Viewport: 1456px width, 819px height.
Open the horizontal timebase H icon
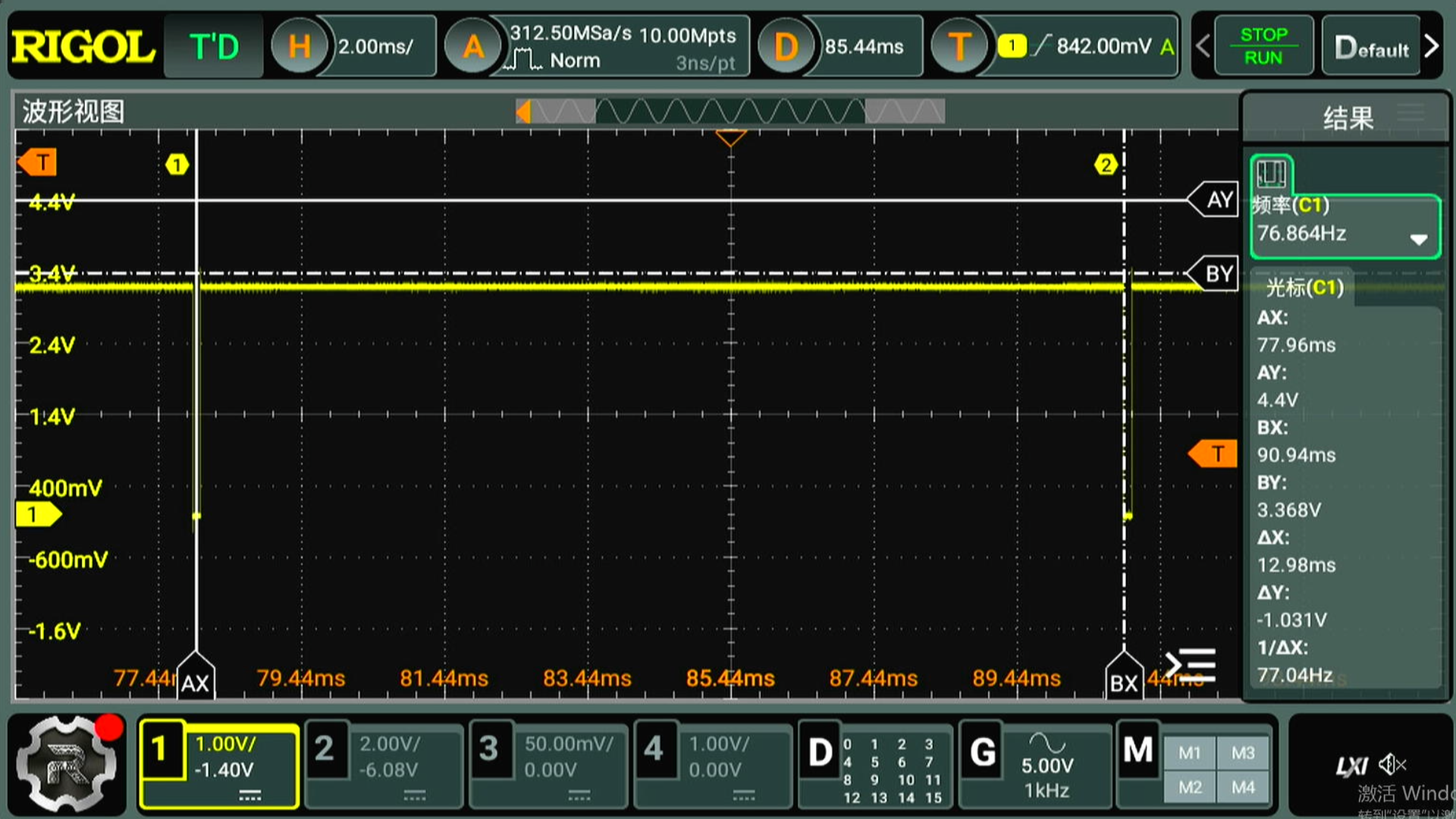click(x=300, y=47)
